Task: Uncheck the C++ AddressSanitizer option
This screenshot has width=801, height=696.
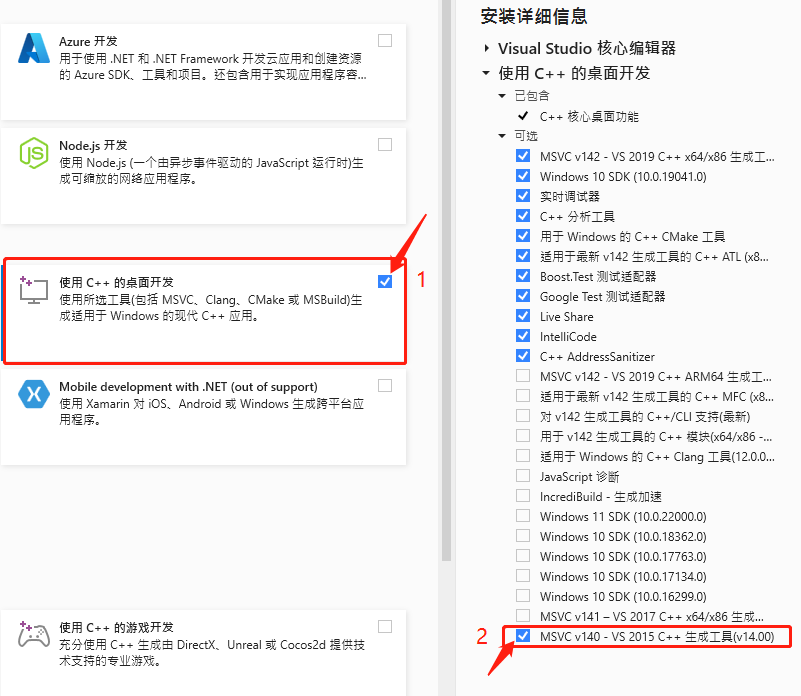Action: pos(523,356)
